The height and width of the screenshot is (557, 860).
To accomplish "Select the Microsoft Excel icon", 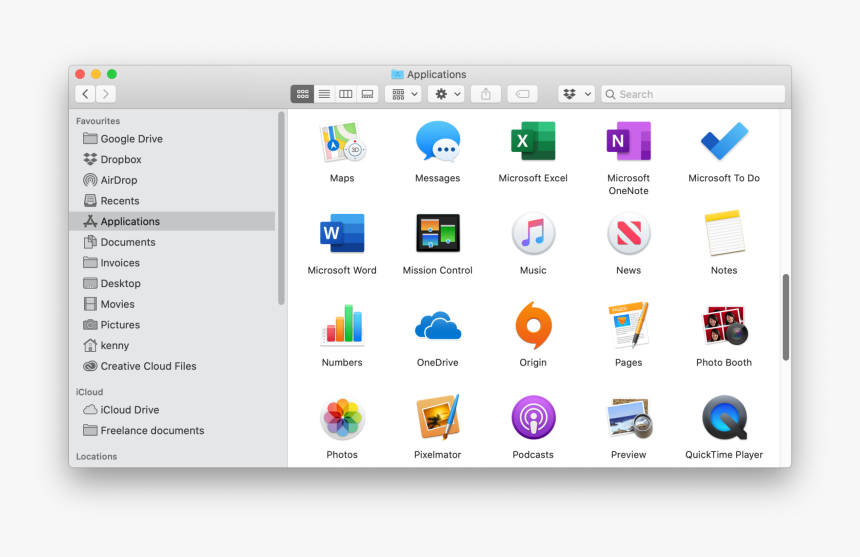I will point(533,141).
